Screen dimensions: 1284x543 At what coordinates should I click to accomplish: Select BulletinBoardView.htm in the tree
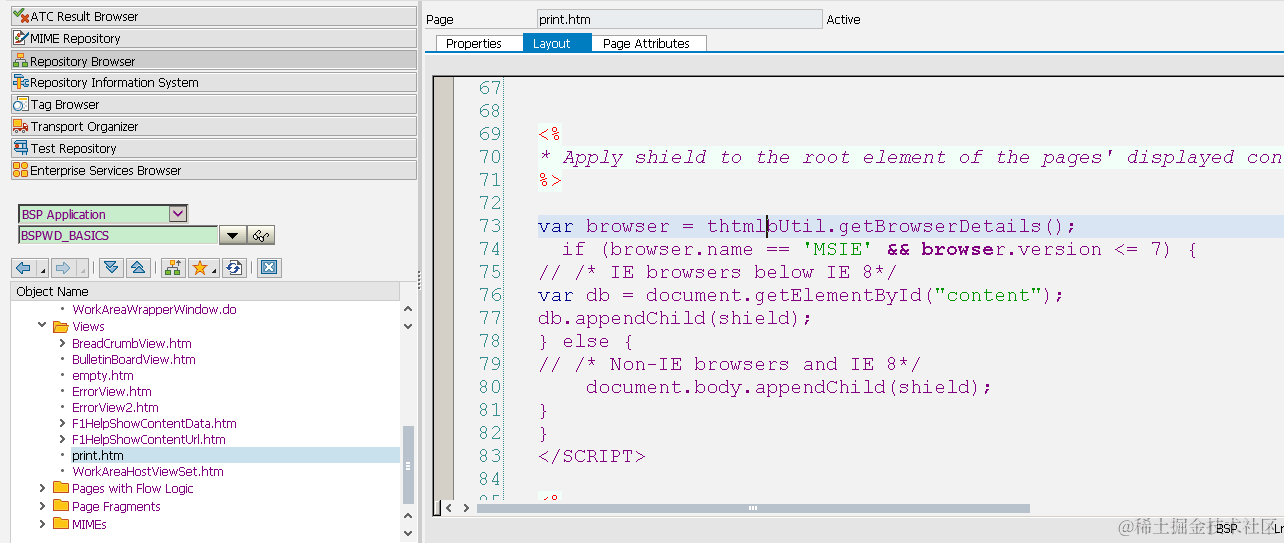[x=134, y=359]
